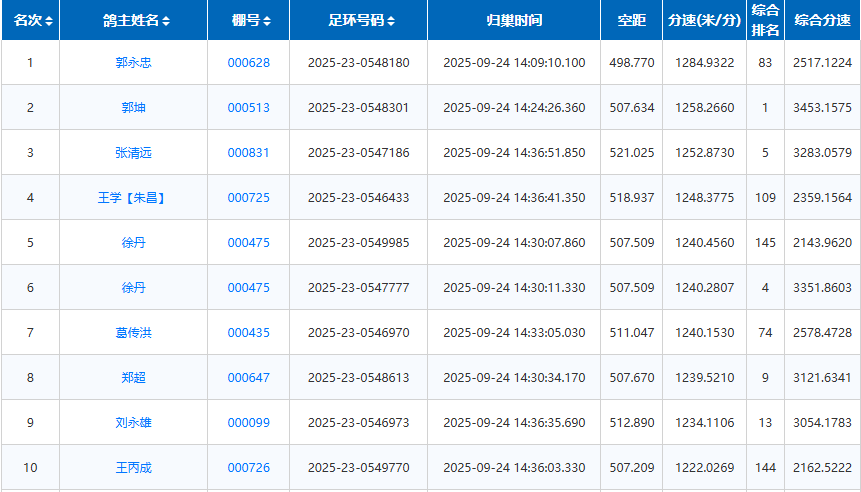Select ring number cell 2025-23-0548180
The height and width of the screenshot is (492, 861).
[x=358, y=63]
